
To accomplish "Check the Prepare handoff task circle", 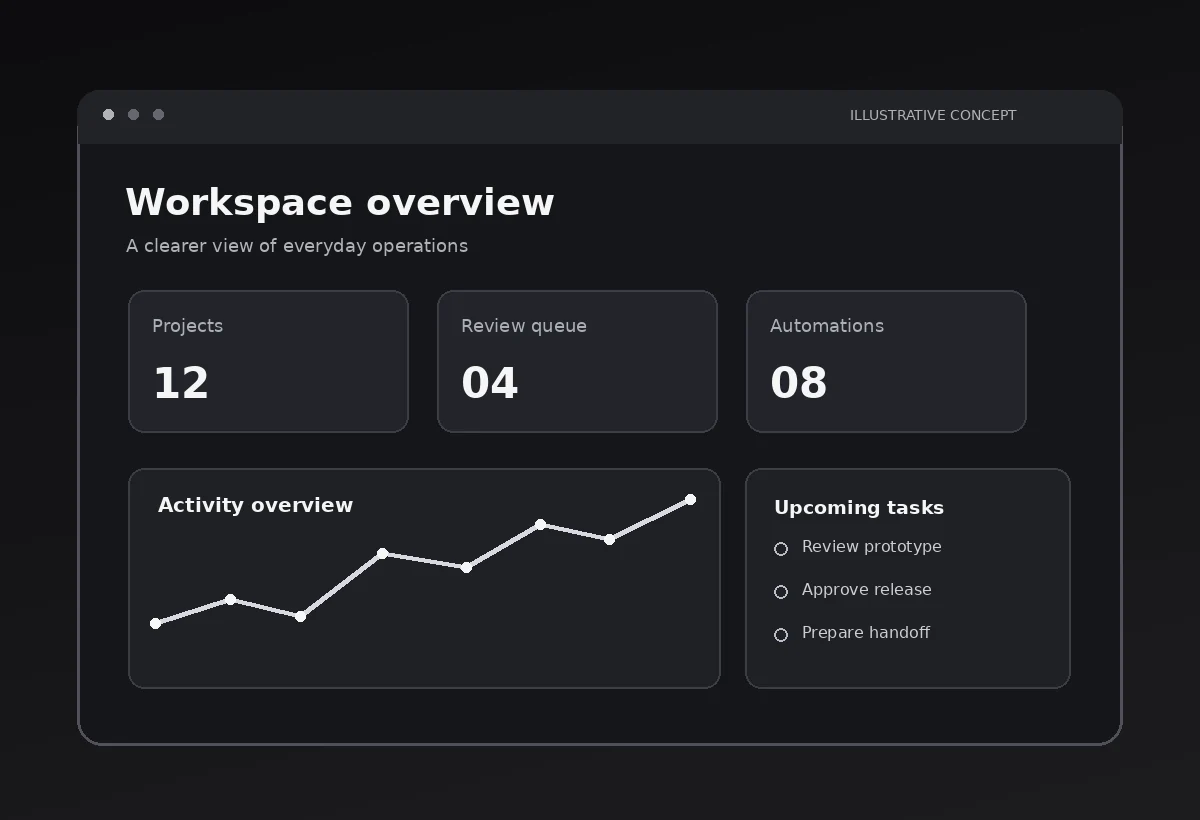I will pyautogui.click(x=781, y=635).
